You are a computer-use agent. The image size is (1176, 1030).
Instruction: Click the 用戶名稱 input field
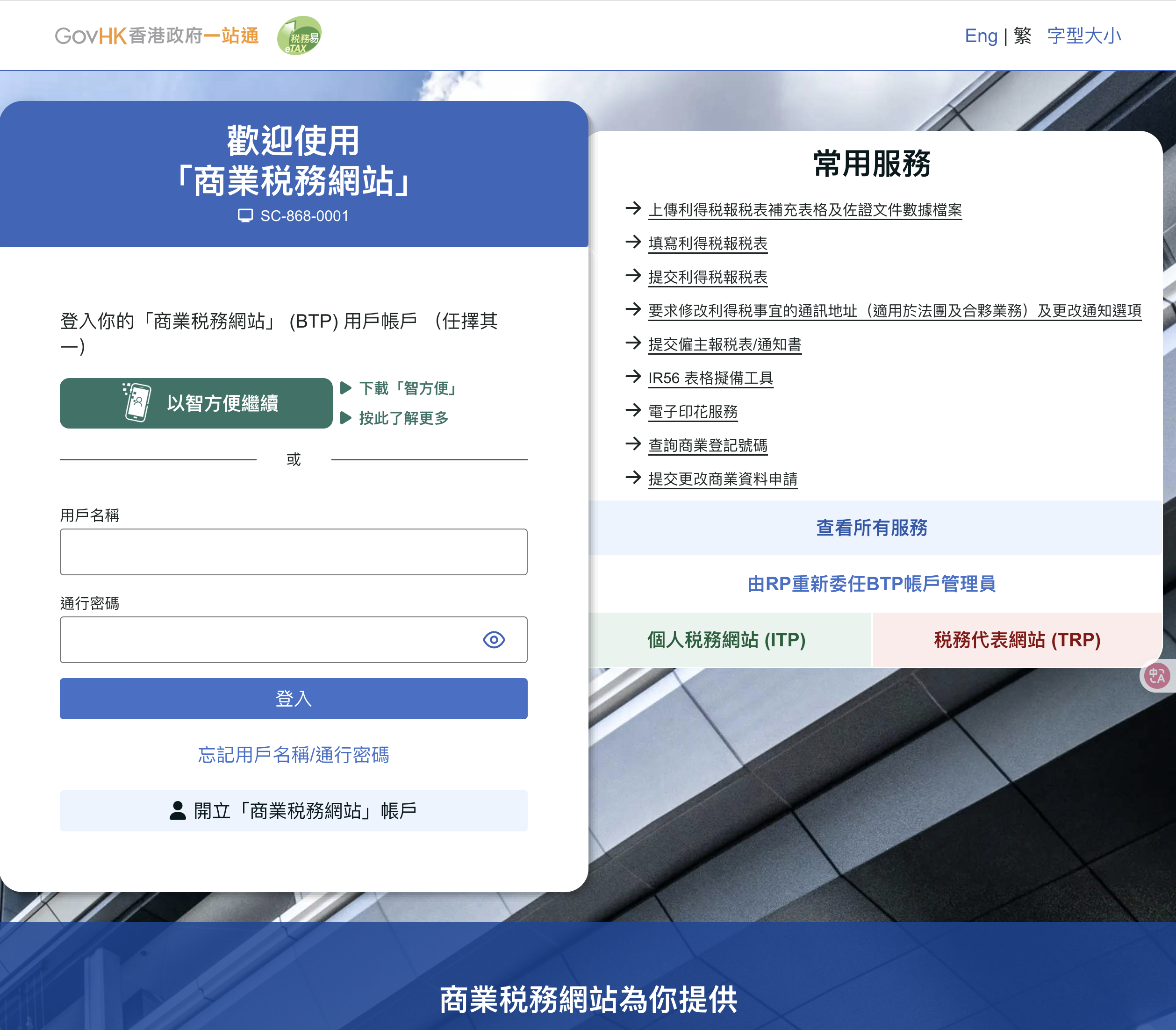coord(293,552)
